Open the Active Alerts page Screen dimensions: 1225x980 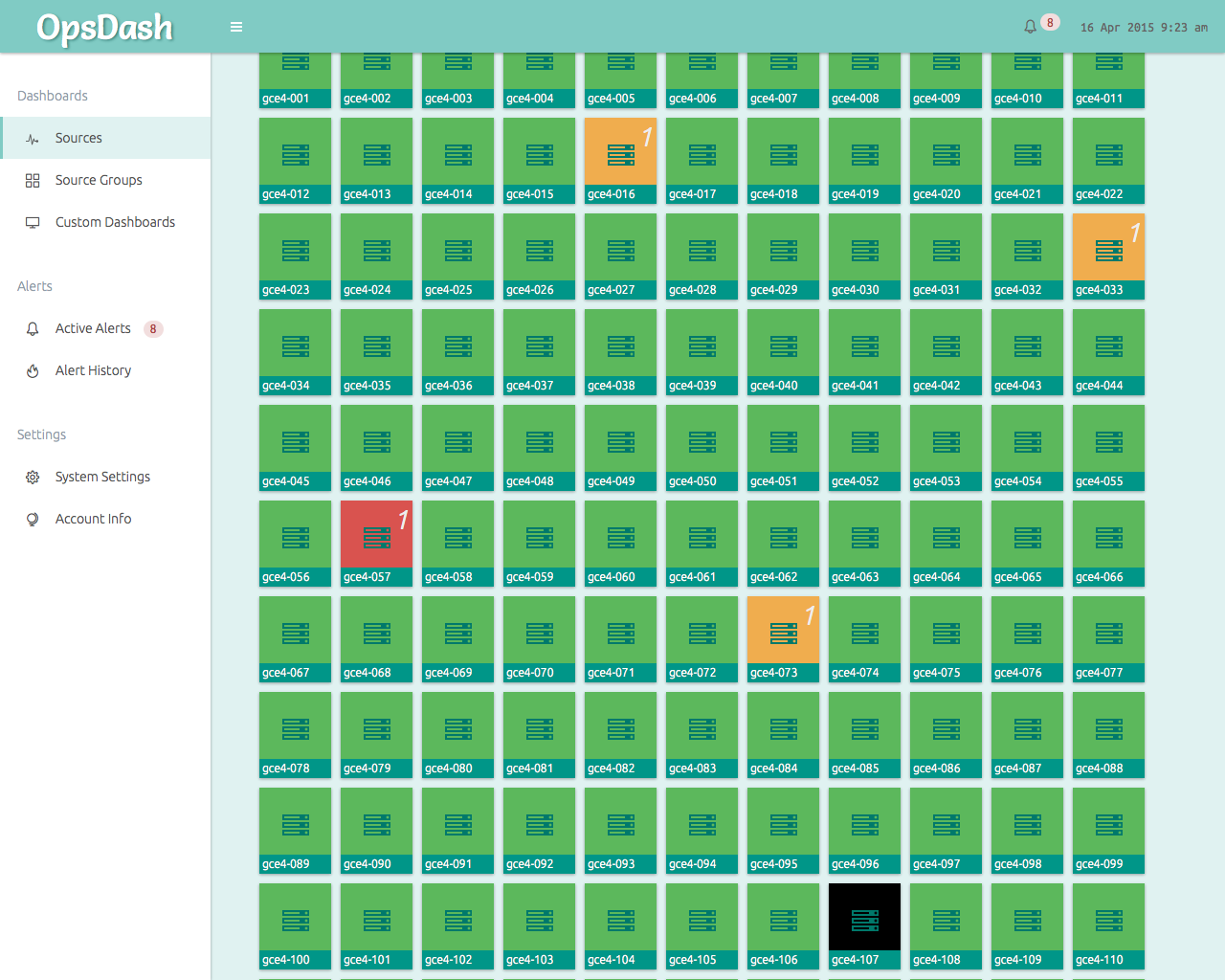93,328
